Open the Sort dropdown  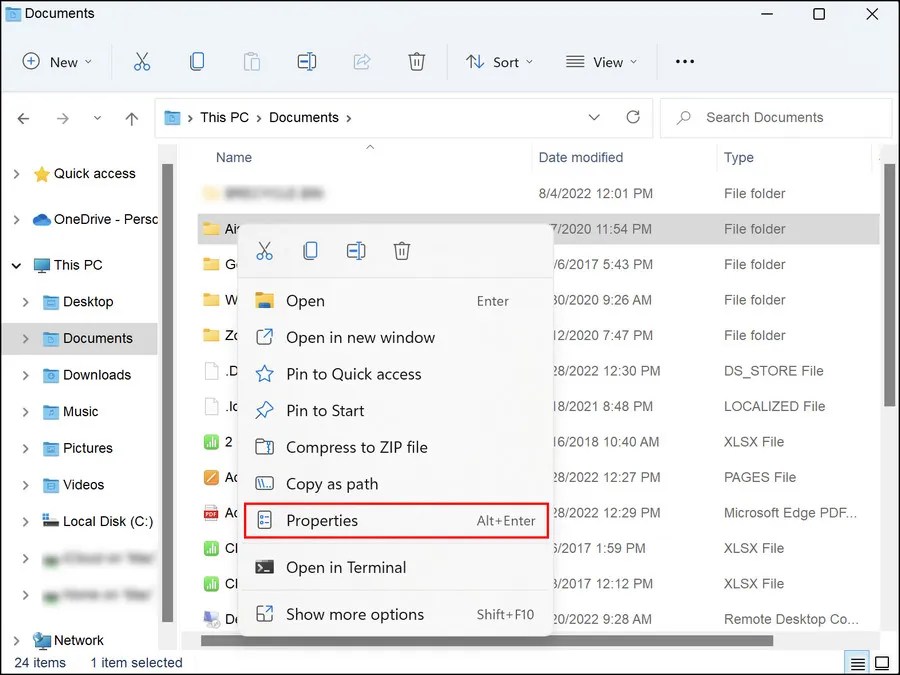pos(499,61)
